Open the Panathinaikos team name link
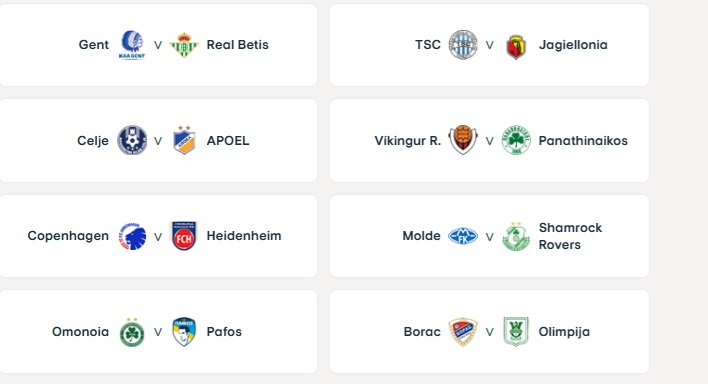The height and width of the screenshot is (384, 708). point(583,140)
